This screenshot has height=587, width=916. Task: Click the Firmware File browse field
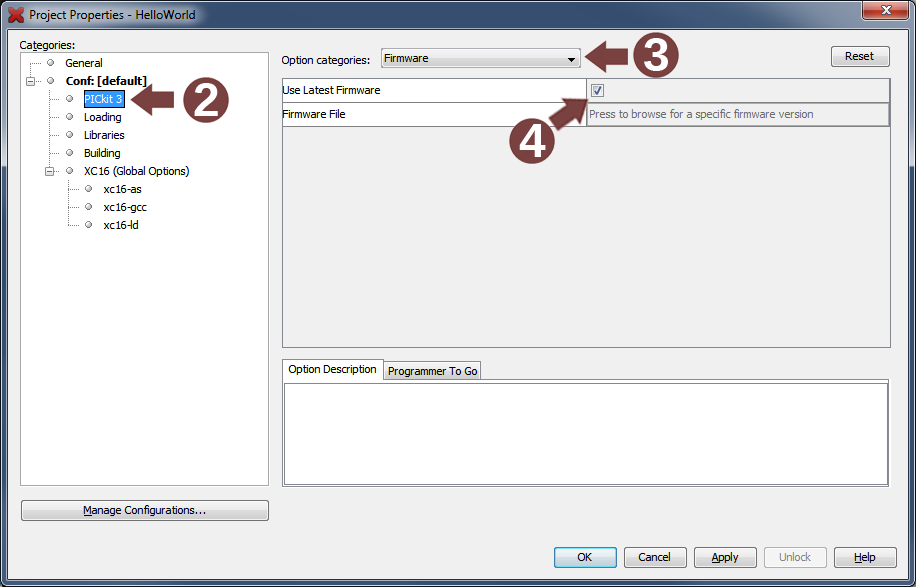coord(737,114)
